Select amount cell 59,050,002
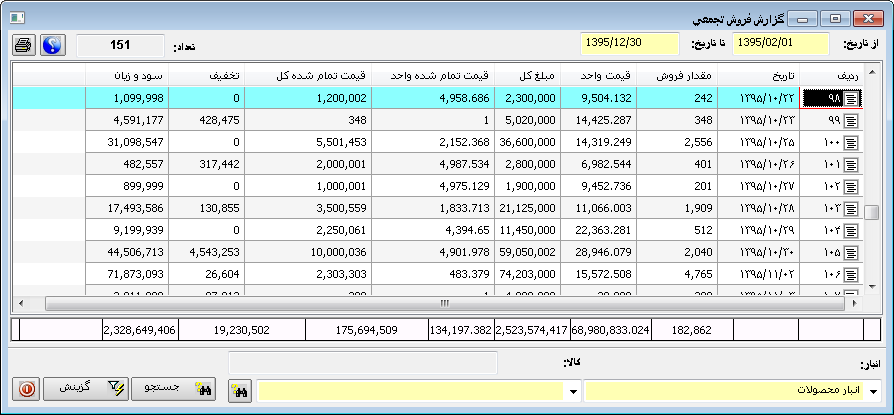The height and width of the screenshot is (415, 894). click(x=527, y=253)
